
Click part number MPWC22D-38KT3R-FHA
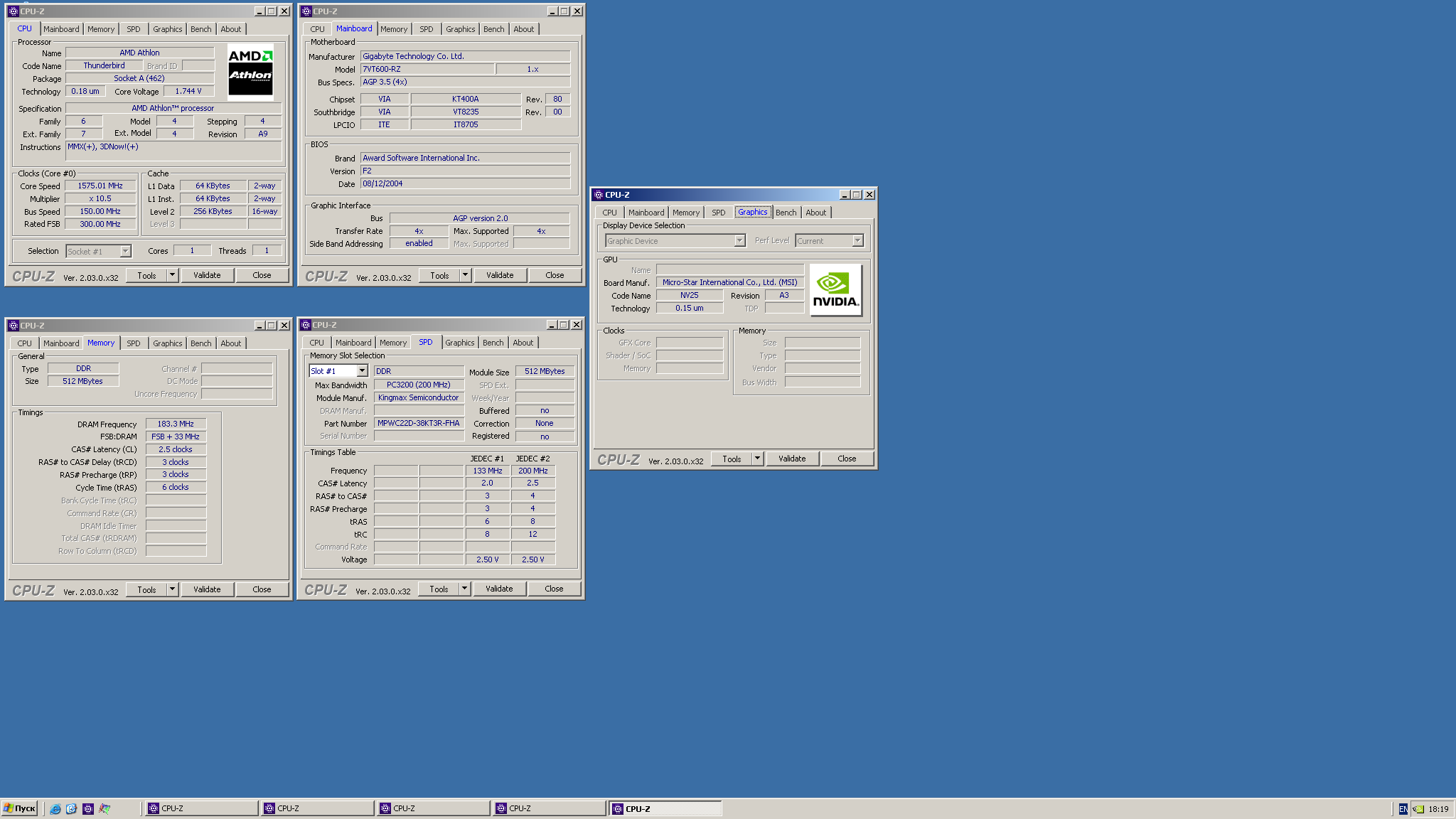point(419,423)
